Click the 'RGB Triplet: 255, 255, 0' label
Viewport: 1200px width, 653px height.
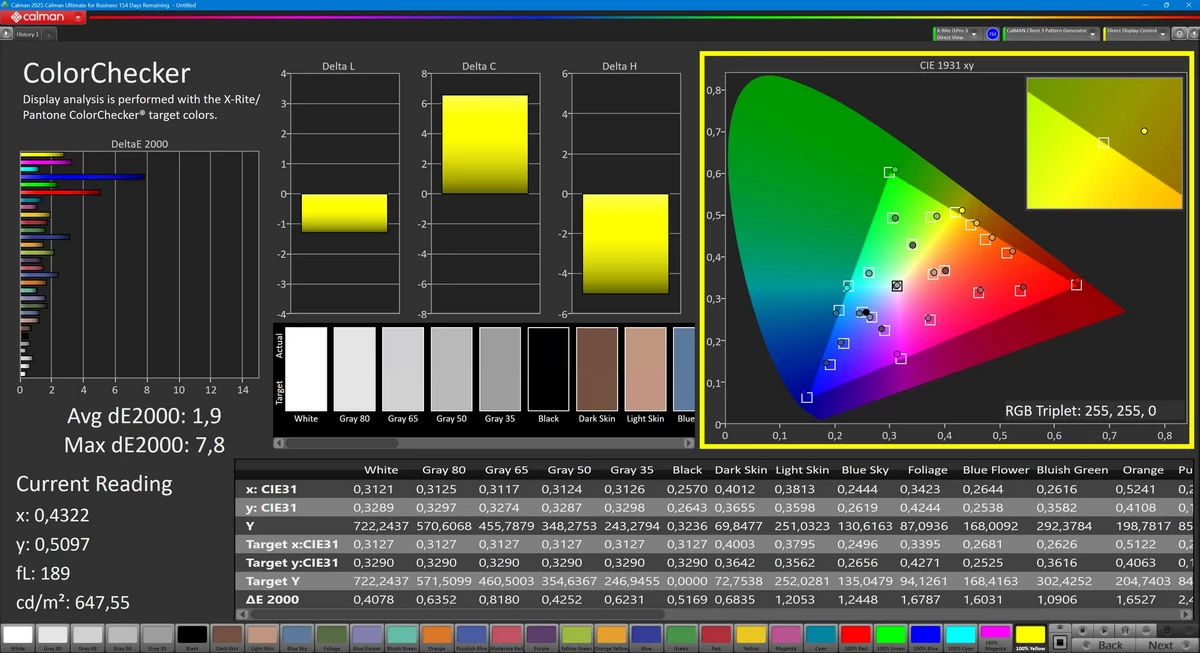[1081, 410]
